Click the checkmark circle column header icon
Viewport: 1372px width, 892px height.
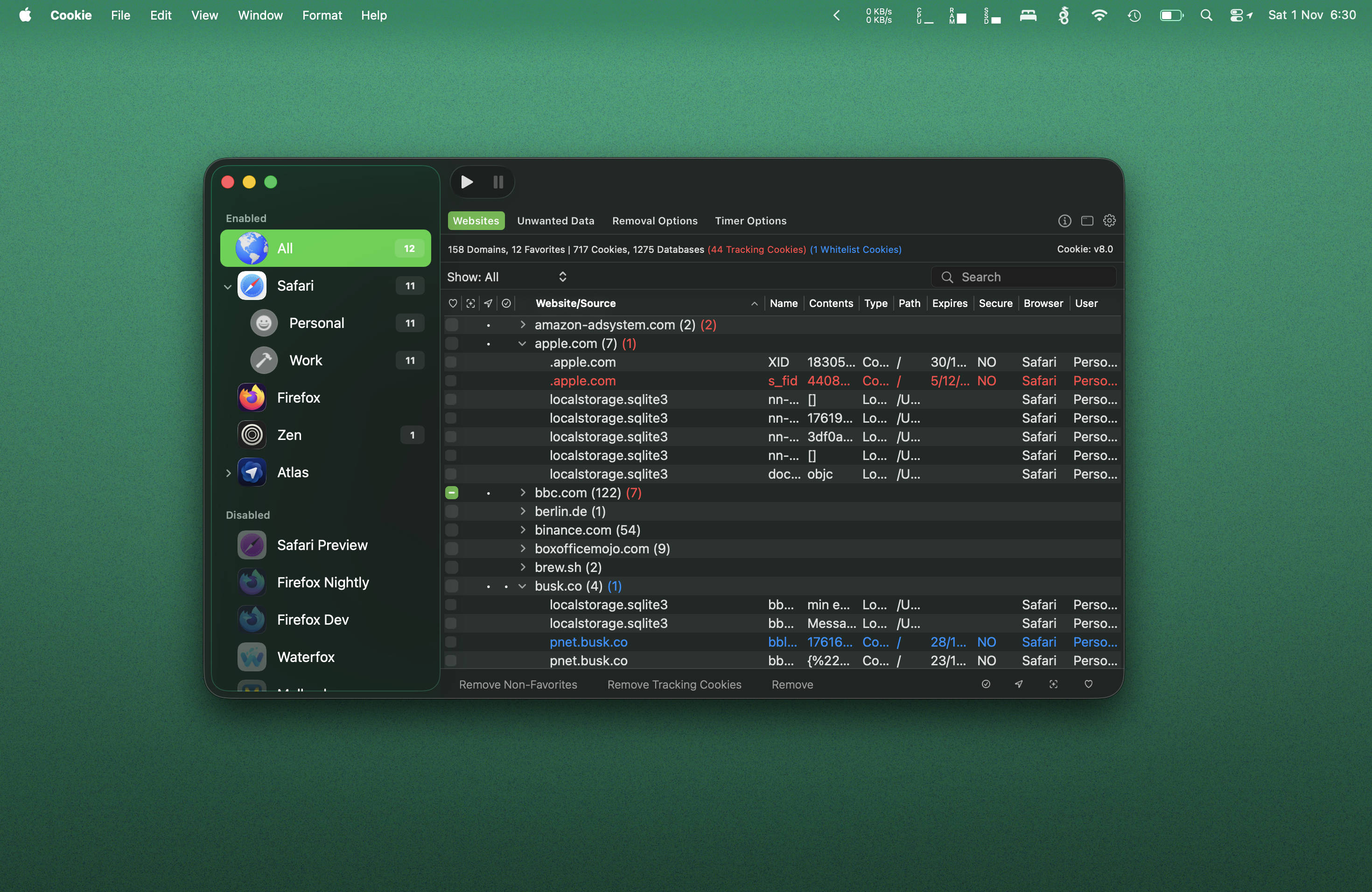point(506,303)
